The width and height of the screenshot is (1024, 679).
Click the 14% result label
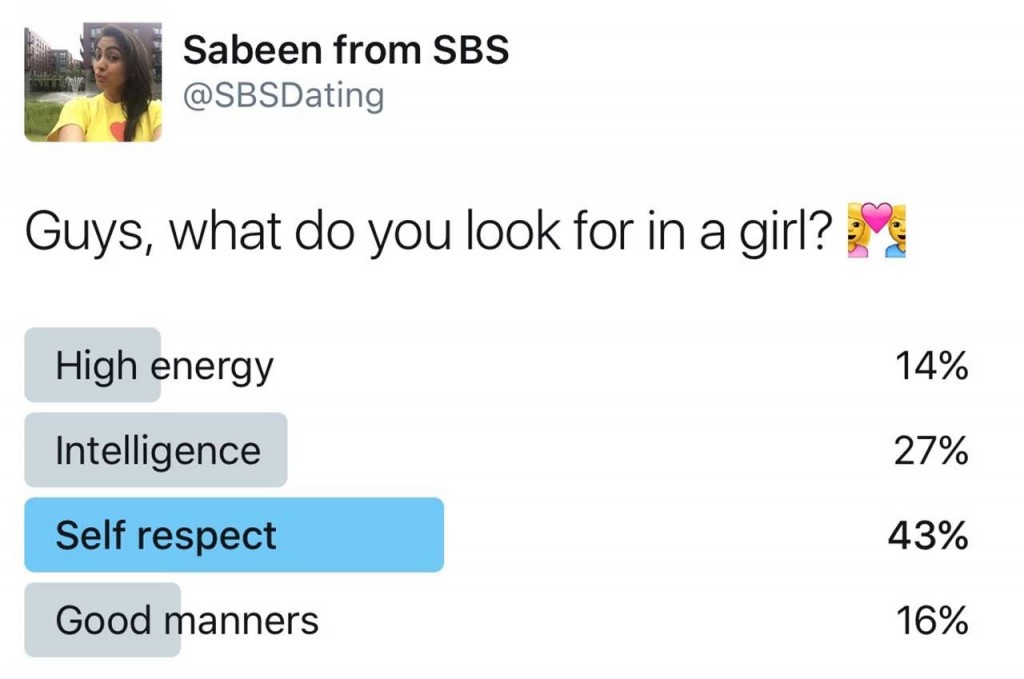(x=931, y=365)
